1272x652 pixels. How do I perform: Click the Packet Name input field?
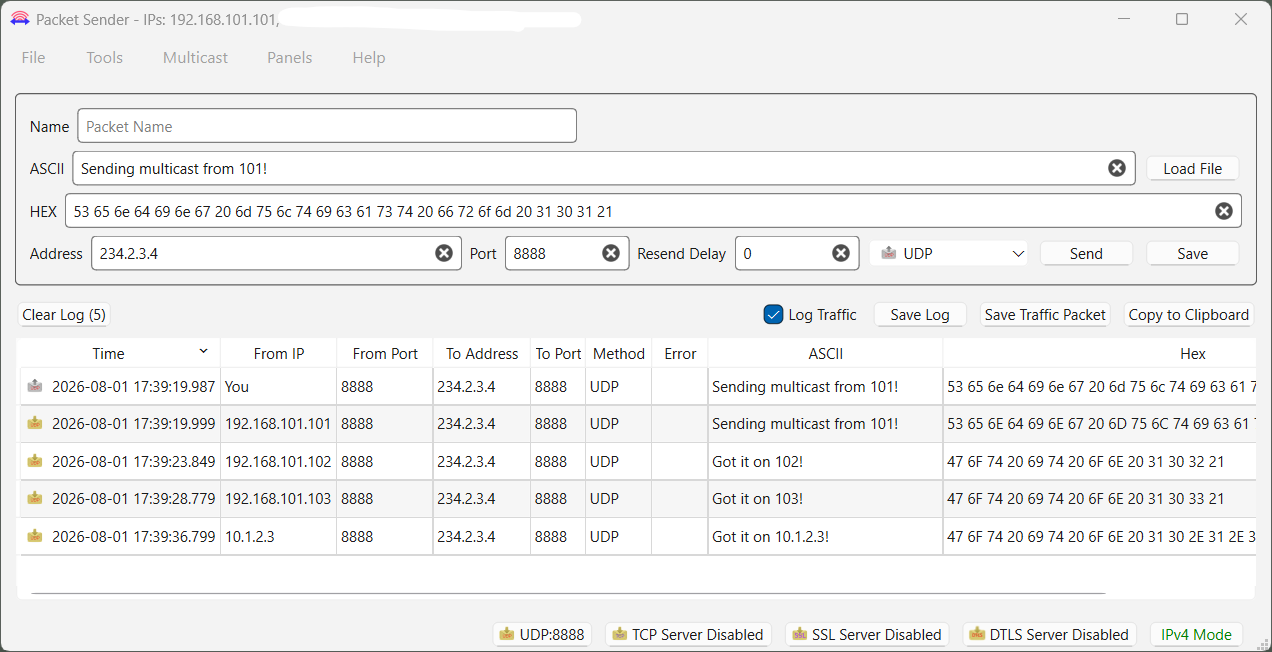[327, 126]
